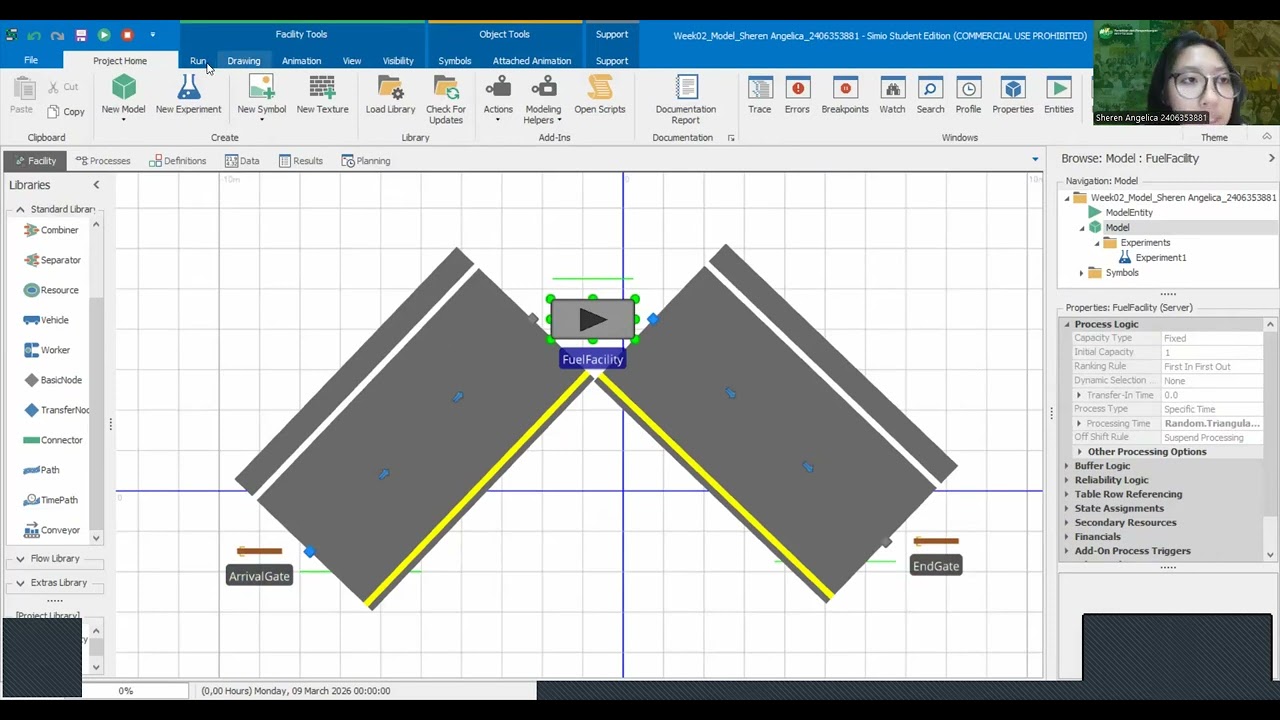Open the Trace window
The image size is (1280, 720).
760,97
